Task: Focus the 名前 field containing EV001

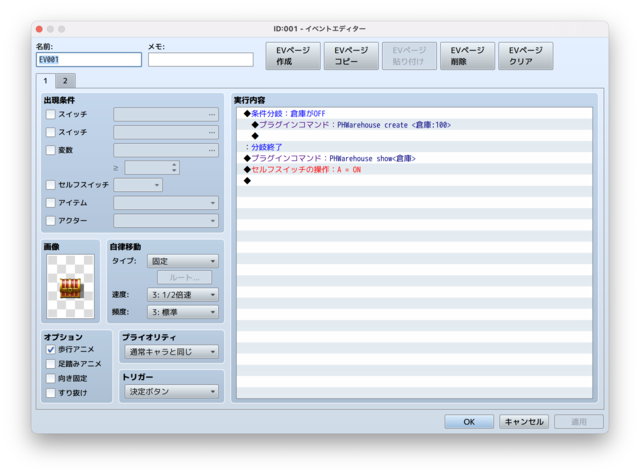Action: pyautogui.click(x=89, y=60)
